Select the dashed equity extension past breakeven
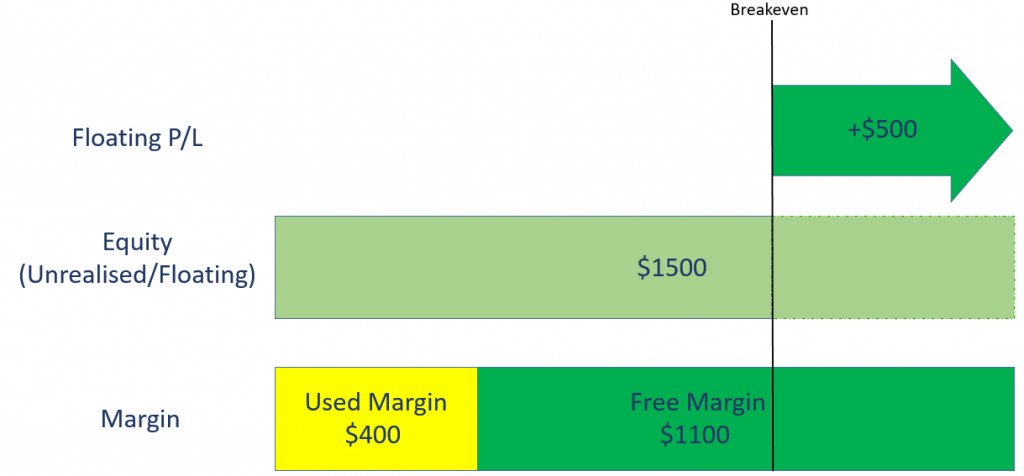Screen dimensions: 1024x476 pyautogui.click(x=893, y=267)
